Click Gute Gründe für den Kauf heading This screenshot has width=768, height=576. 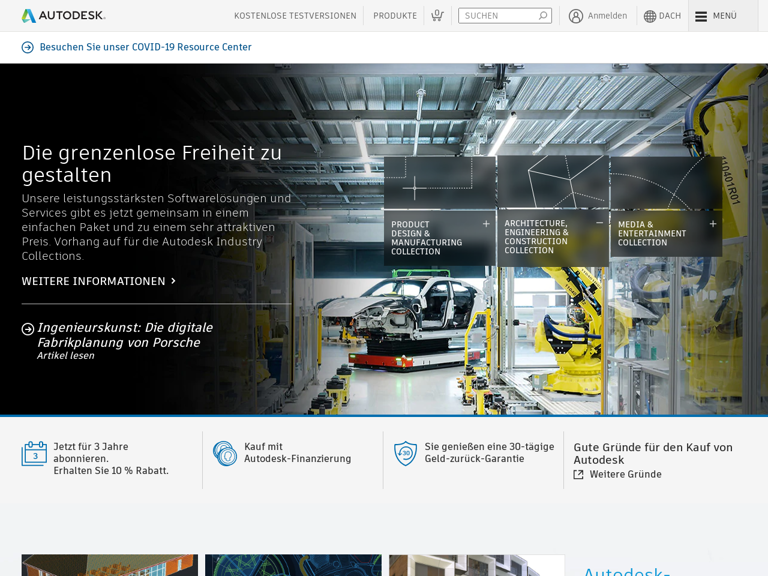click(653, 454)
